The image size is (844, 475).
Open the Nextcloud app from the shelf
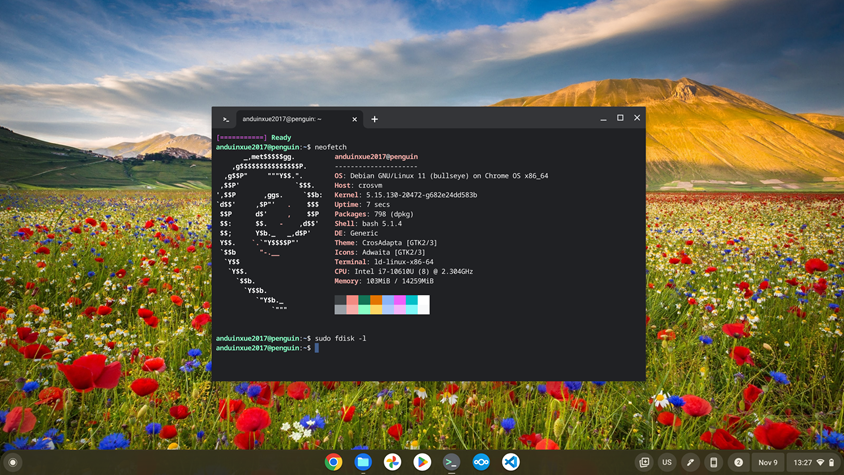coord(481,462)
